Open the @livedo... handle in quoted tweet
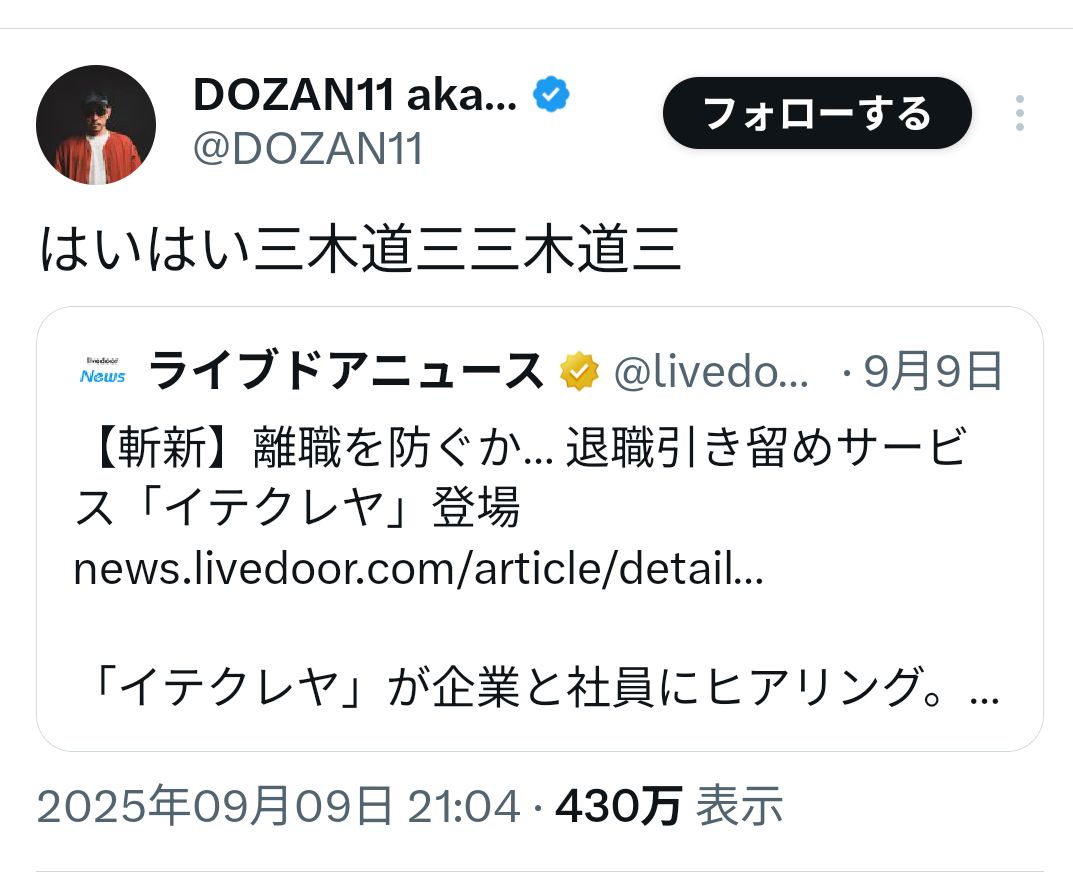 [x=711, y=372]
